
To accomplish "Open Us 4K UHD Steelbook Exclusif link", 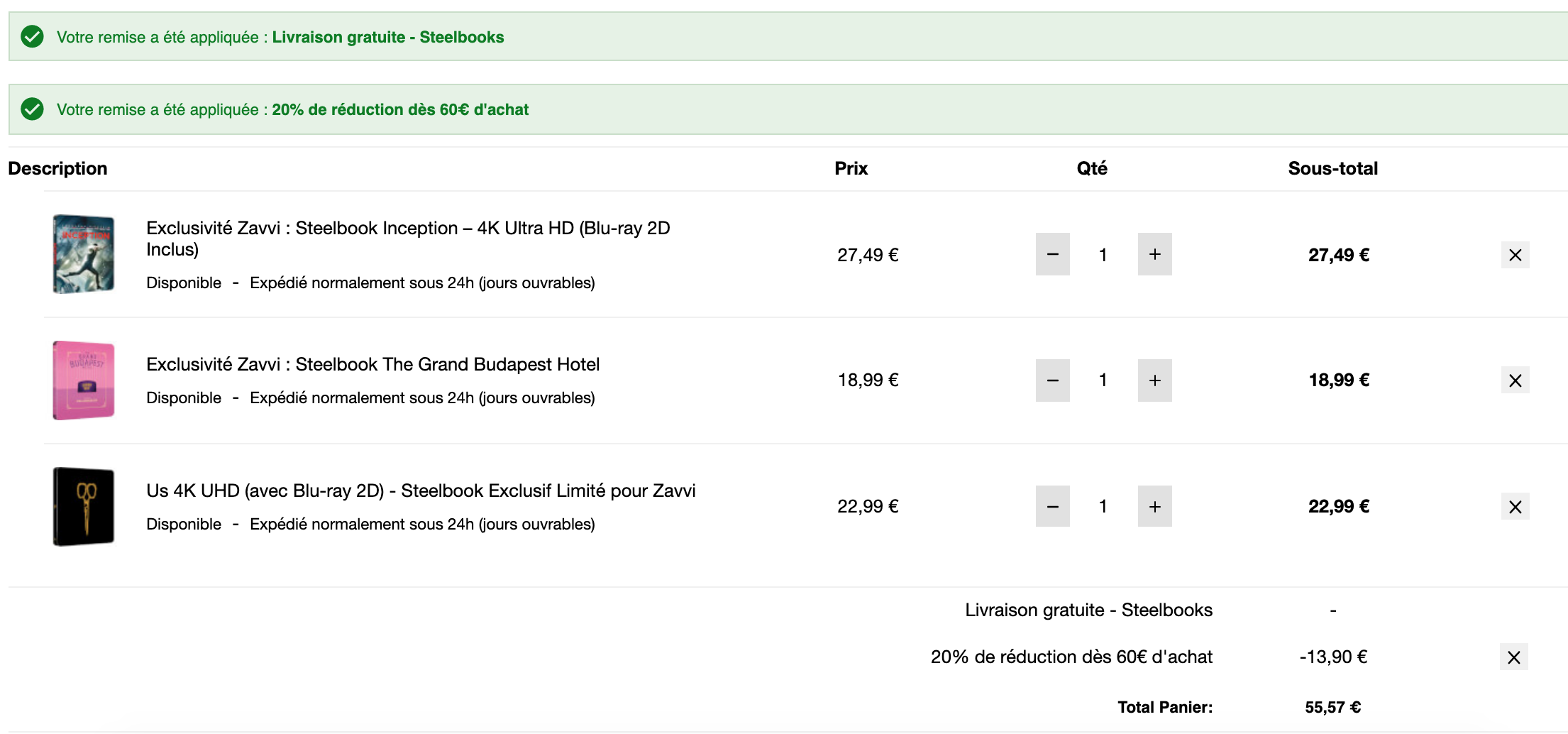I will (421, 491).
